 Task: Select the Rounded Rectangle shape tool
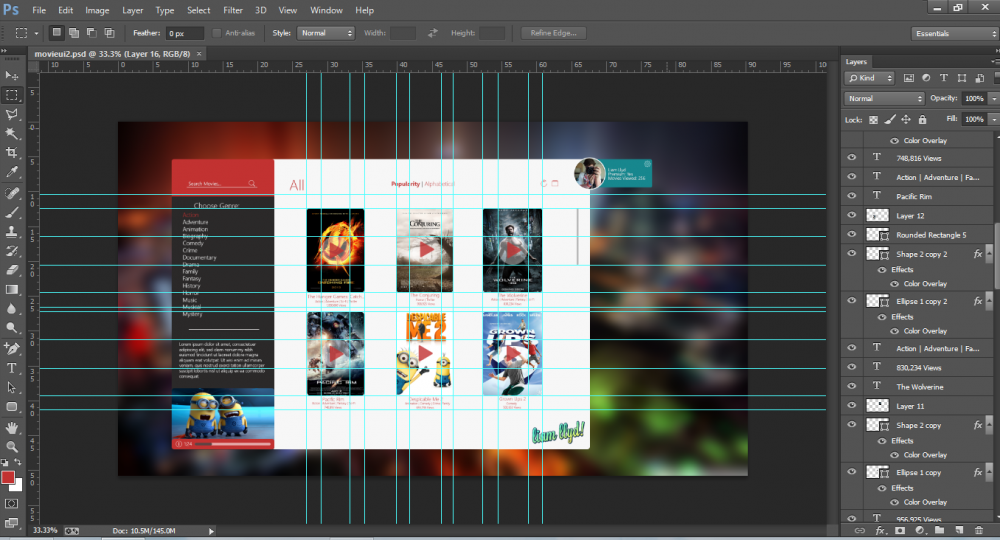[11, 407]
